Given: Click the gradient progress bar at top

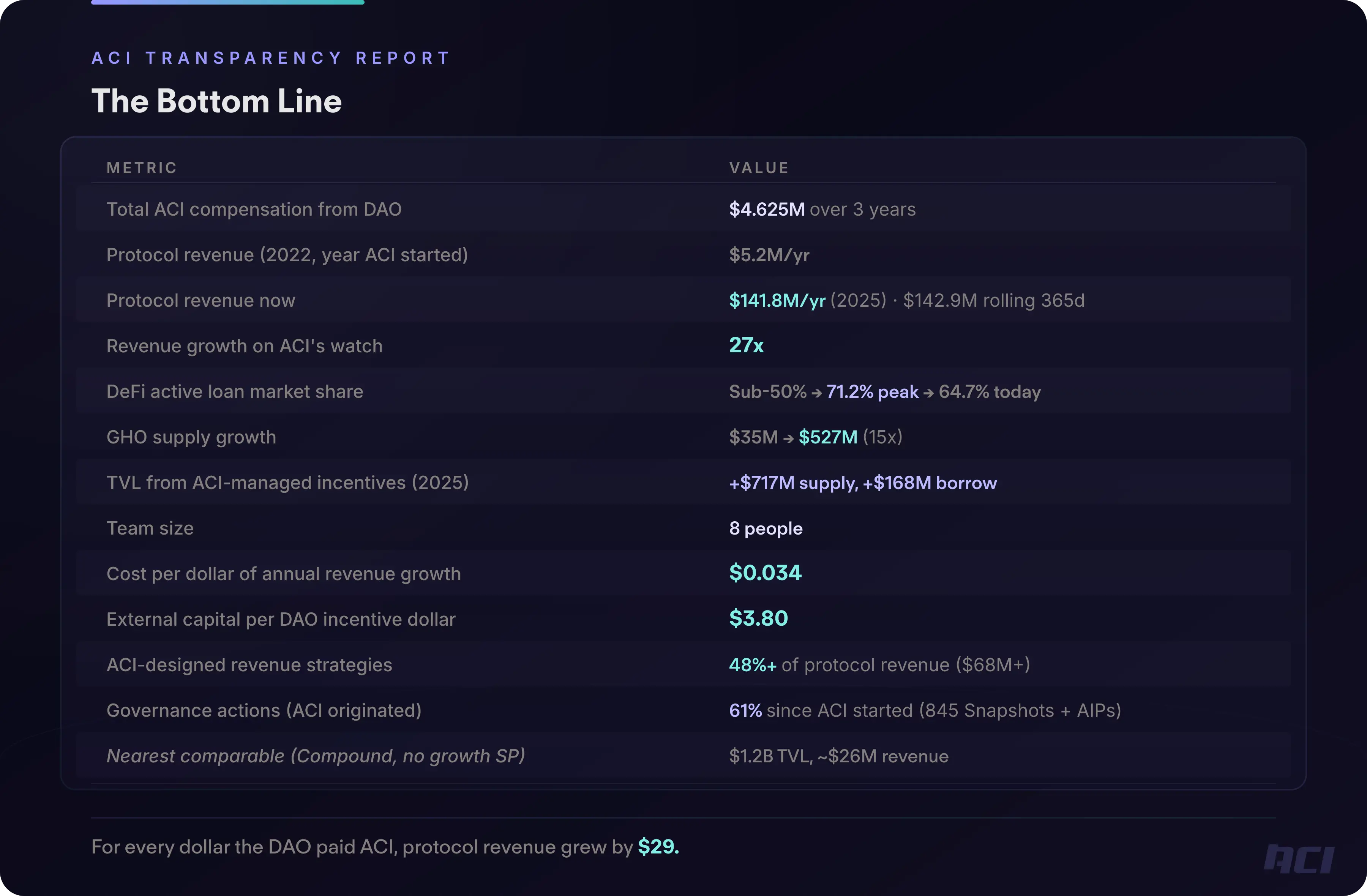Looking at the screenshot, I should pyautogui.click(x=227, y=2).
